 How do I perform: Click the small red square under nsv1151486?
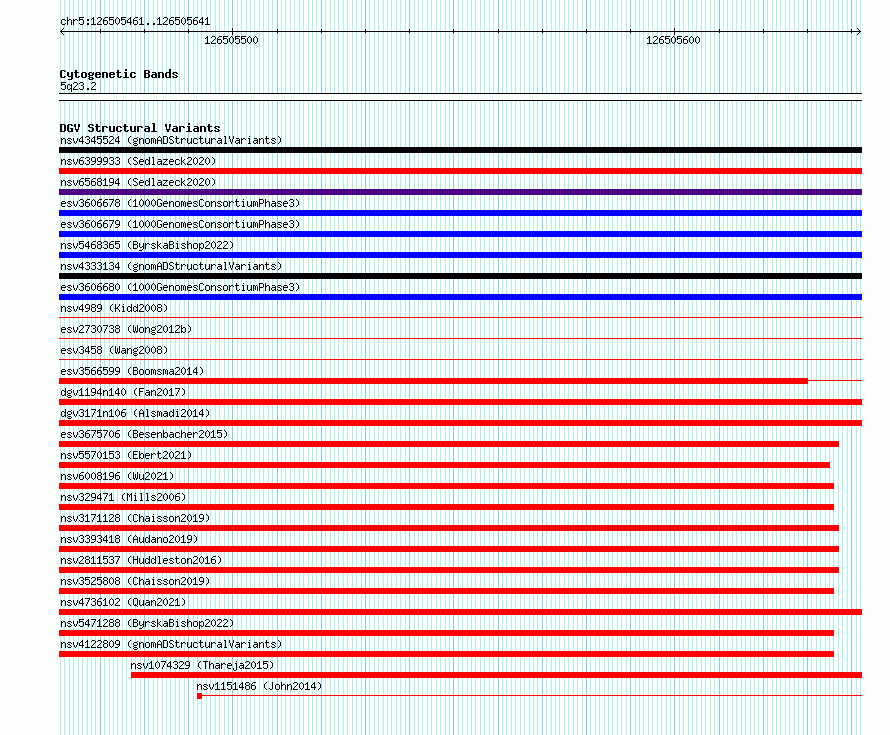point(199,696)
